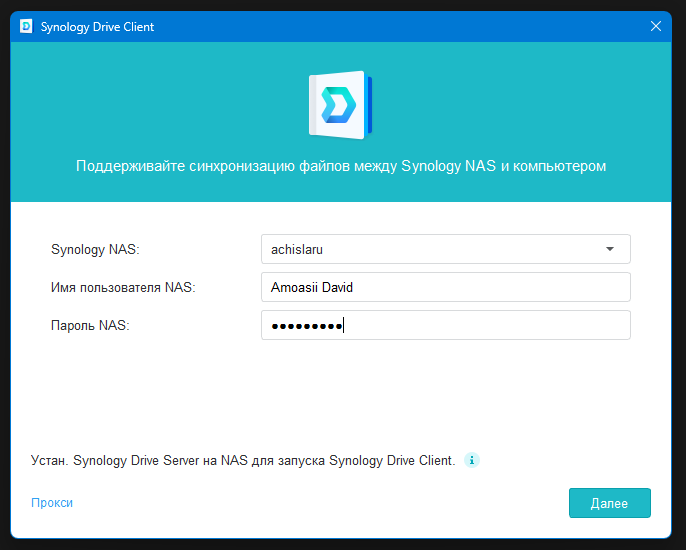Click the 'Устан. Synology Drive Server' notice text

pos(243,460)
